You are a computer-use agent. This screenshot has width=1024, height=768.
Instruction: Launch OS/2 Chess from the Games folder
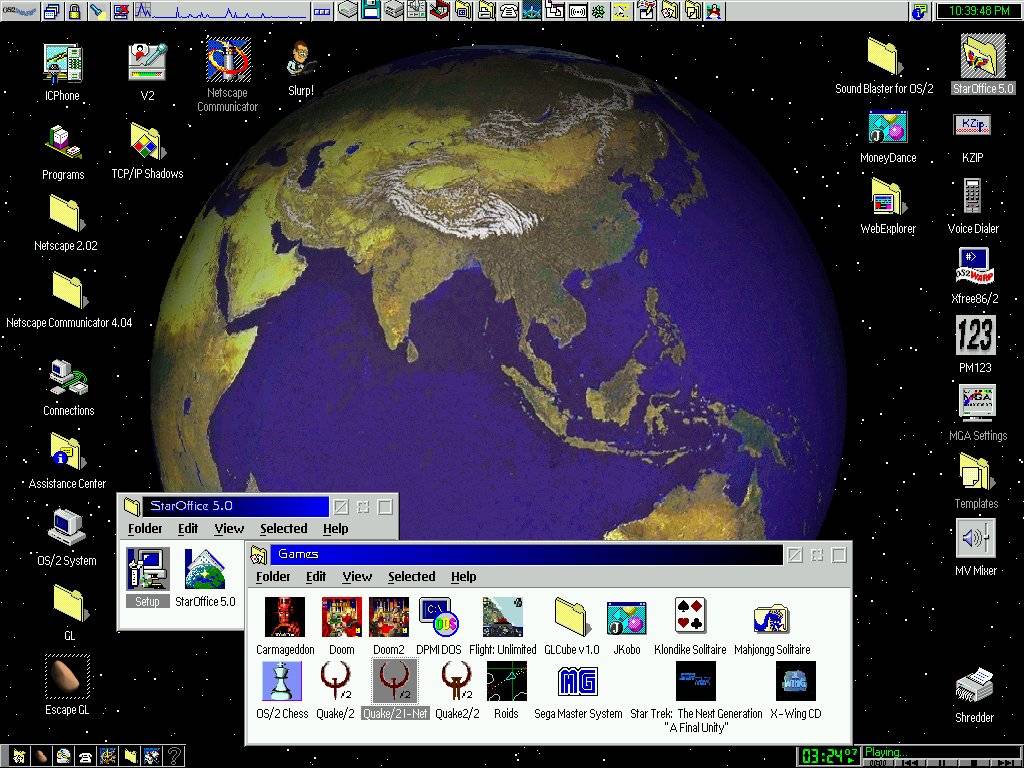coord(282,690)
